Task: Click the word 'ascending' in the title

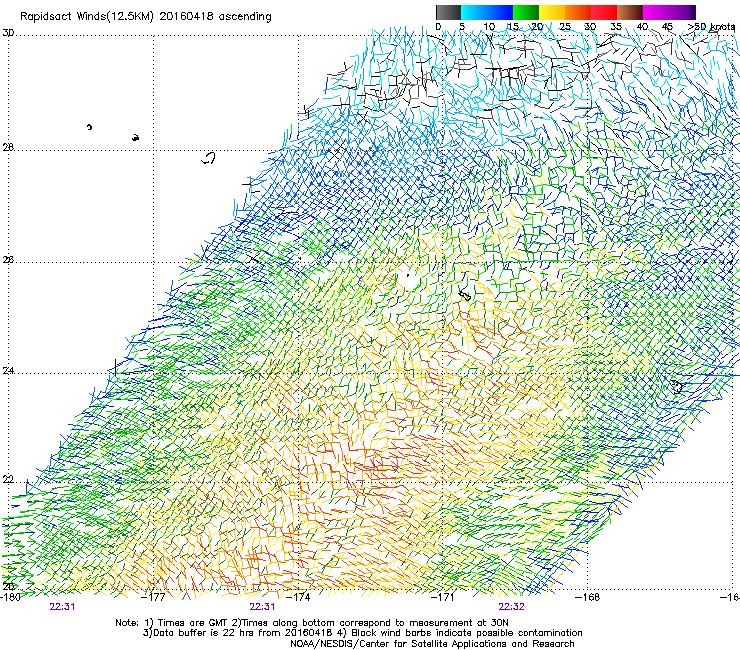Action: click(245, 17)
